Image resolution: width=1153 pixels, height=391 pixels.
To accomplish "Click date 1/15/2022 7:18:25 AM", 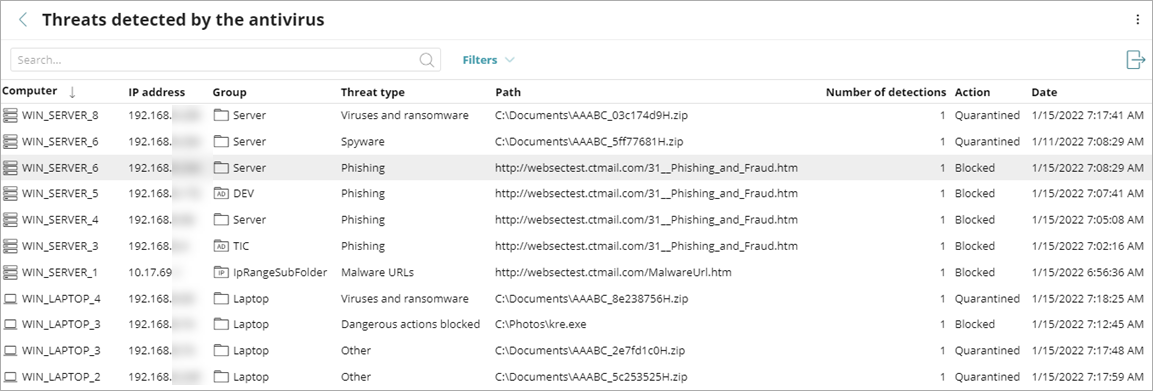I will point(1088,298).
